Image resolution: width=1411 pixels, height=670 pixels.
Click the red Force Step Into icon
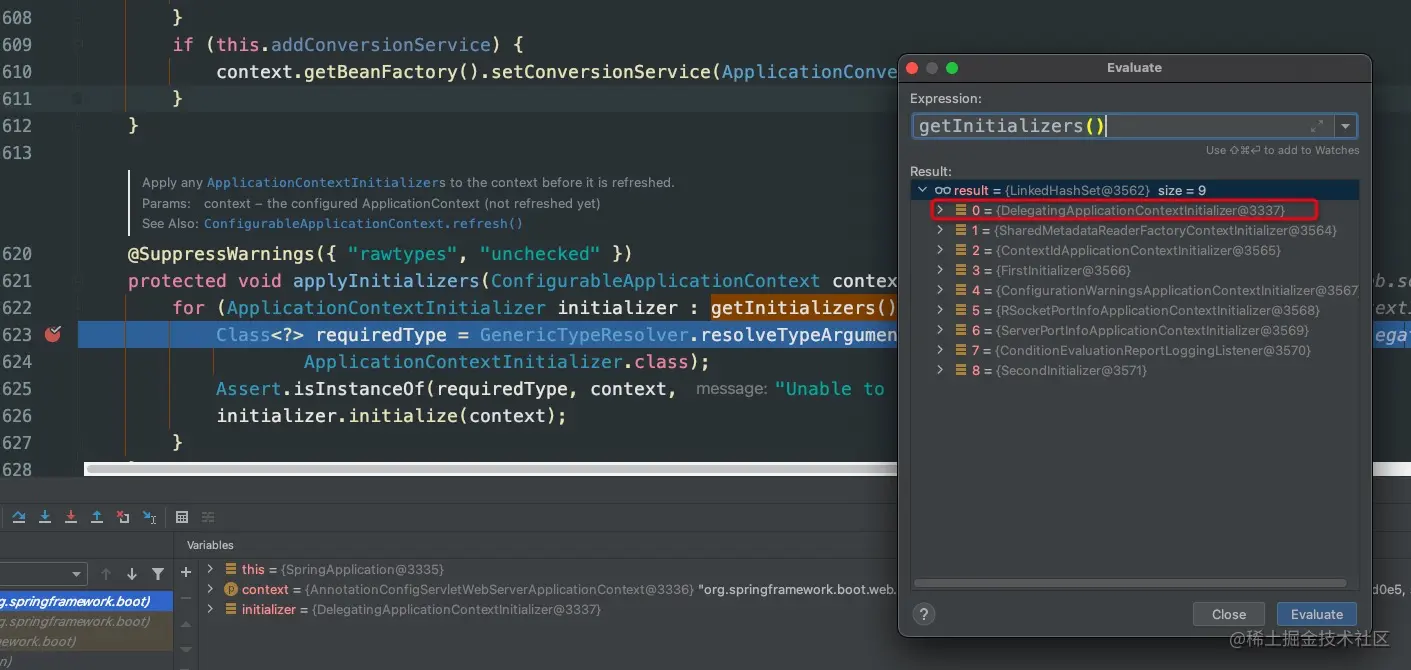pos(71,517)
